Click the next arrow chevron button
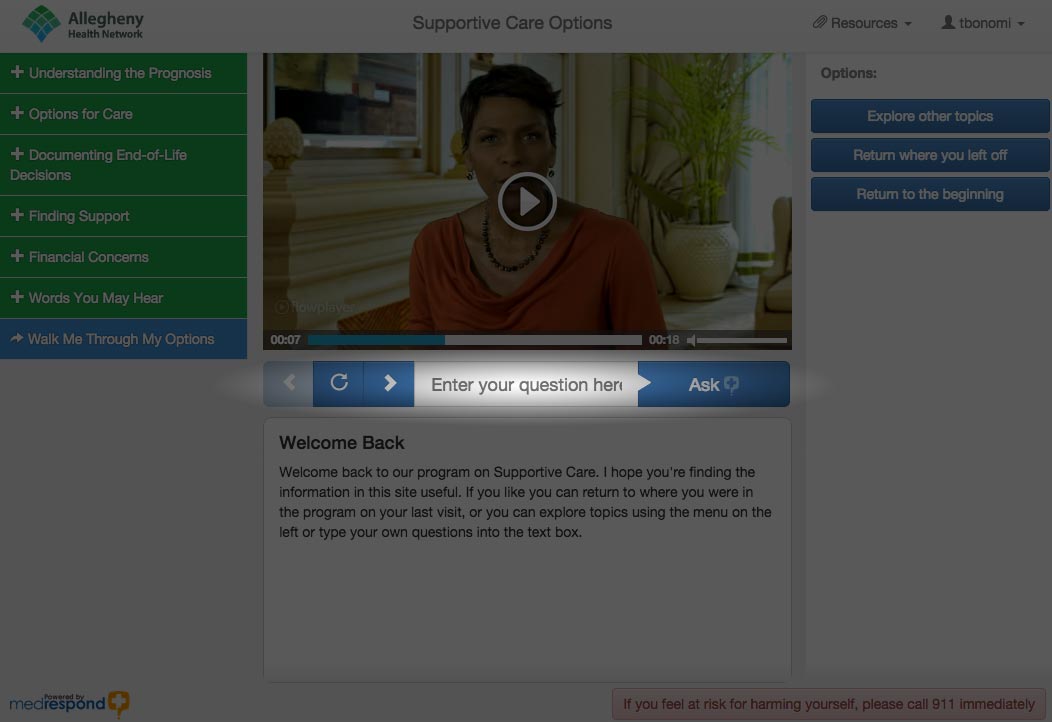Viewport: 1052px width, 722px height. (390, 383)
